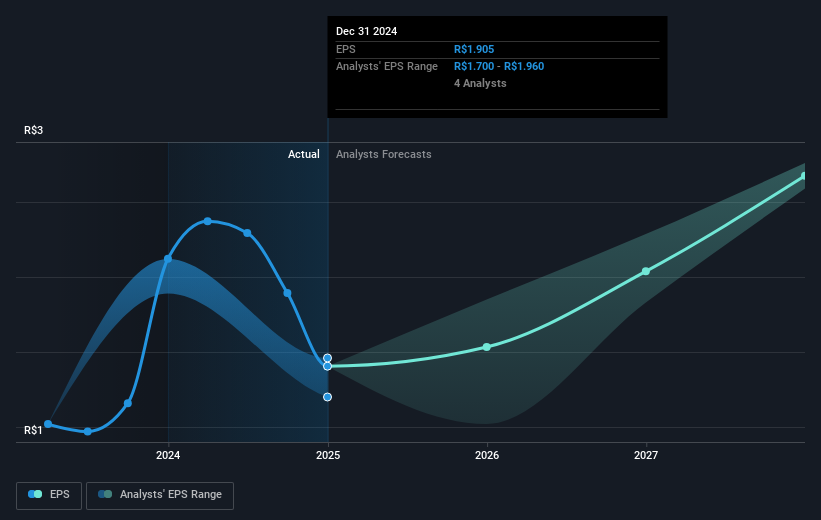The height and width of the screenshot is (520, 821).
Task: Click the R$1.905 EPS value
Action: 474,49
